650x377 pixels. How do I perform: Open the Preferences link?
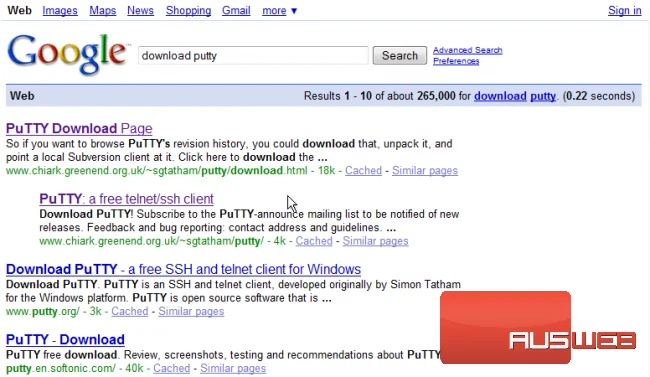tap(456, 61)
